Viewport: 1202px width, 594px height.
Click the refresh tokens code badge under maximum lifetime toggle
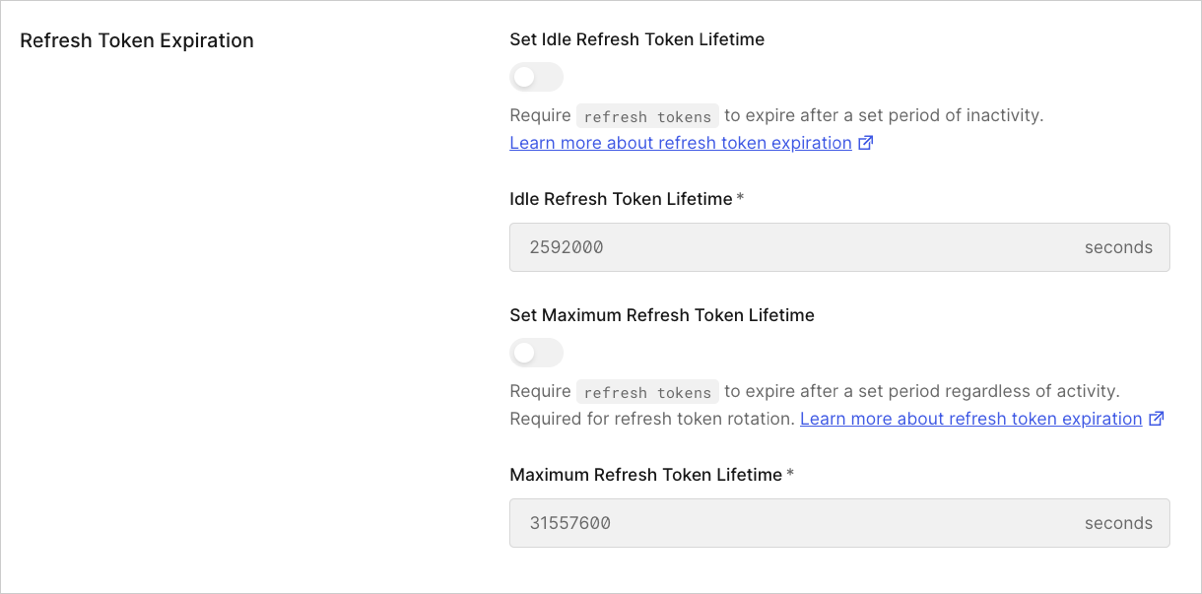coord(647,391)
